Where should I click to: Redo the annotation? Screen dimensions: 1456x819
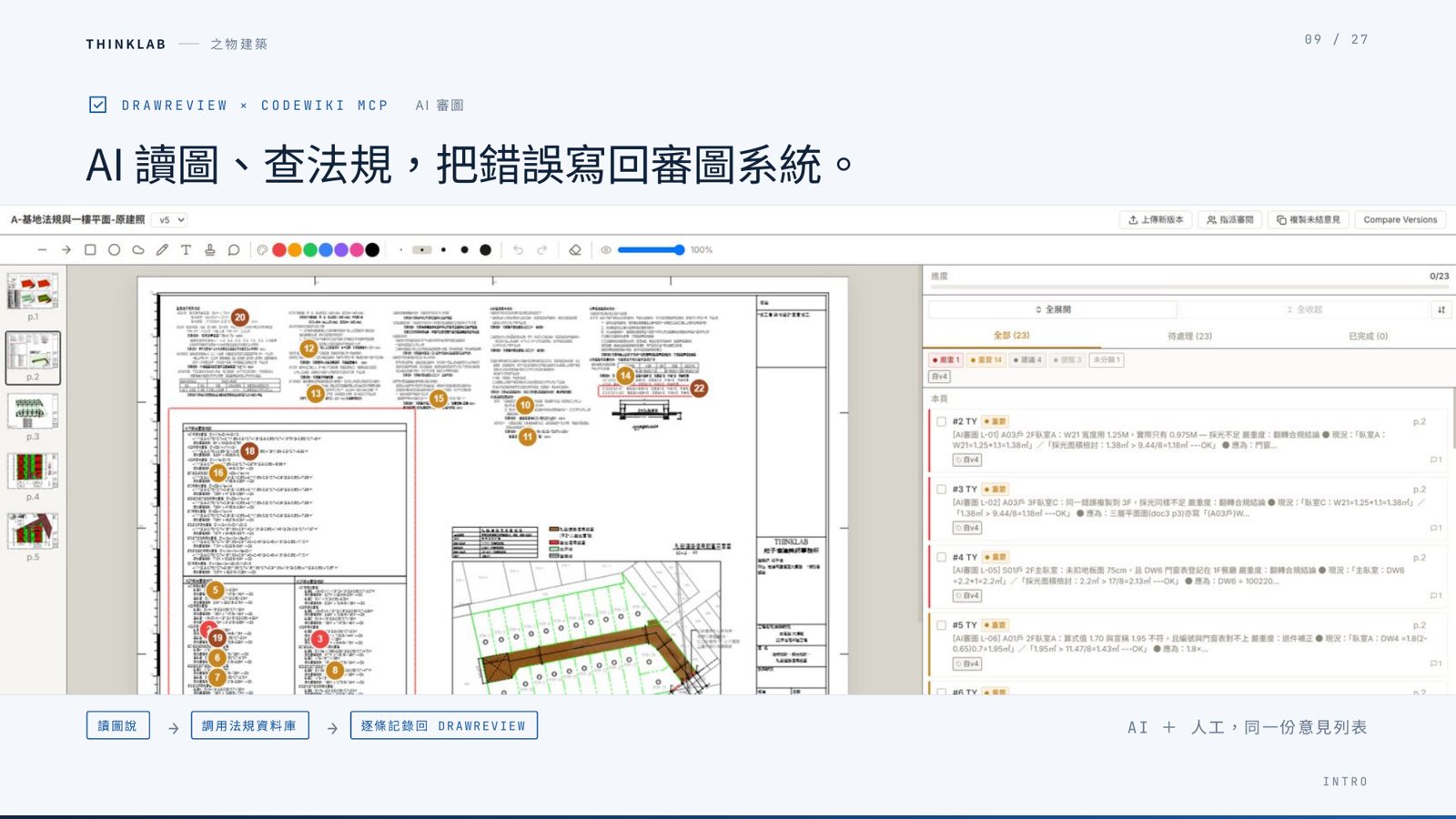point(542,249)
